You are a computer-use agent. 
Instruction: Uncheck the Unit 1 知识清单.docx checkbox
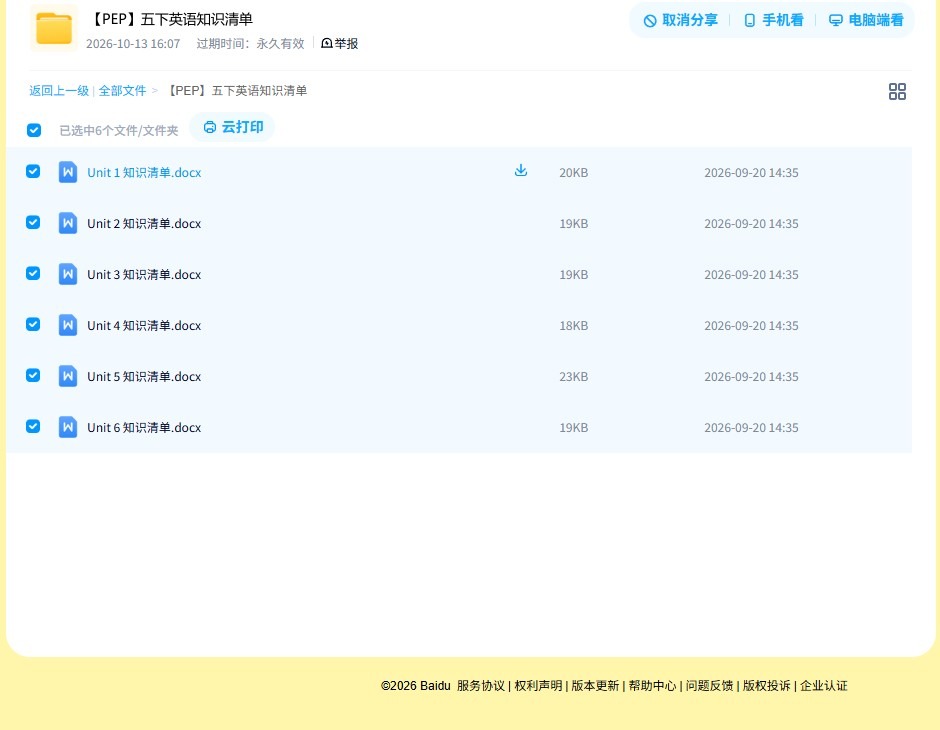(x=33, y=171)
